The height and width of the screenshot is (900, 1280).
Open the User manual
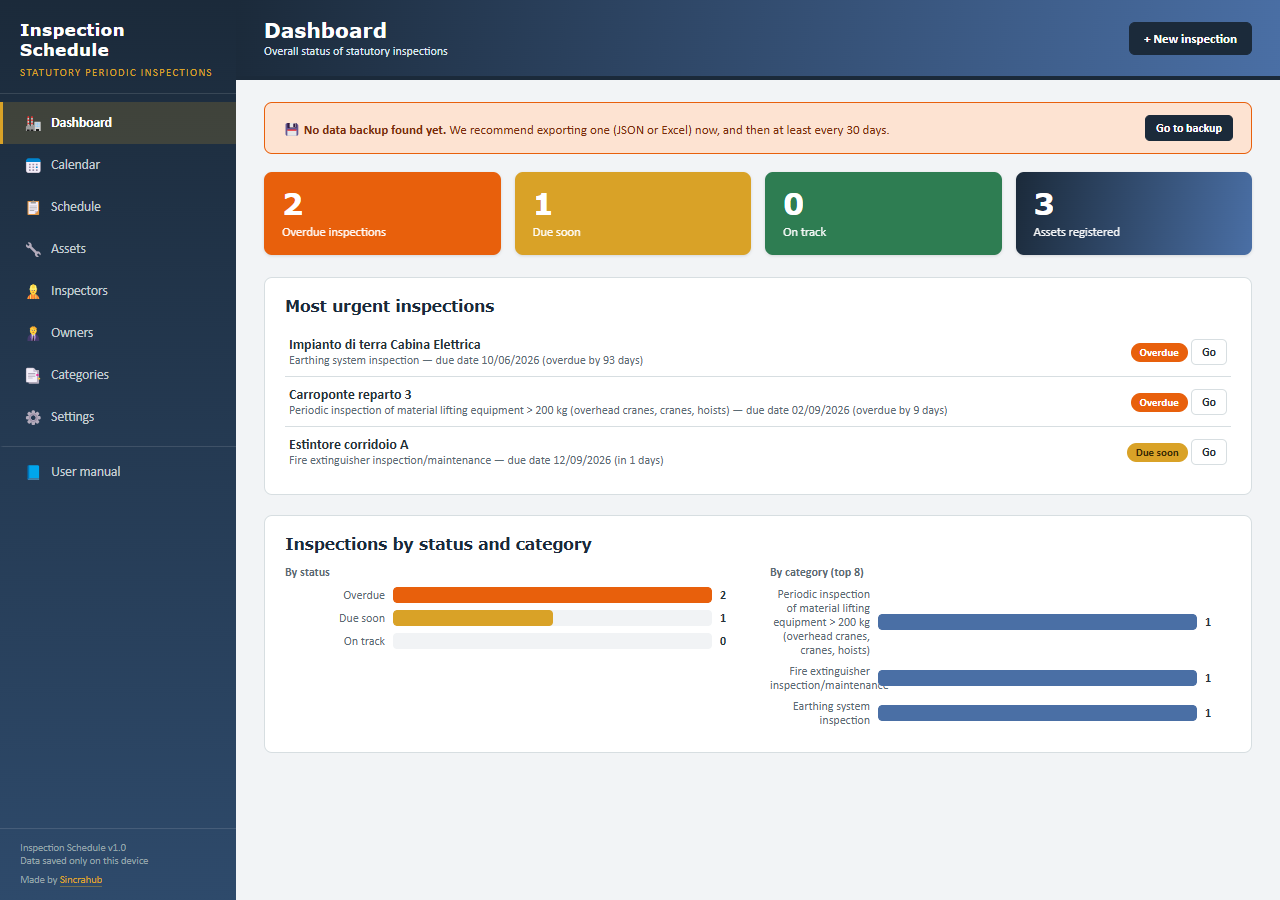(118, 472)
